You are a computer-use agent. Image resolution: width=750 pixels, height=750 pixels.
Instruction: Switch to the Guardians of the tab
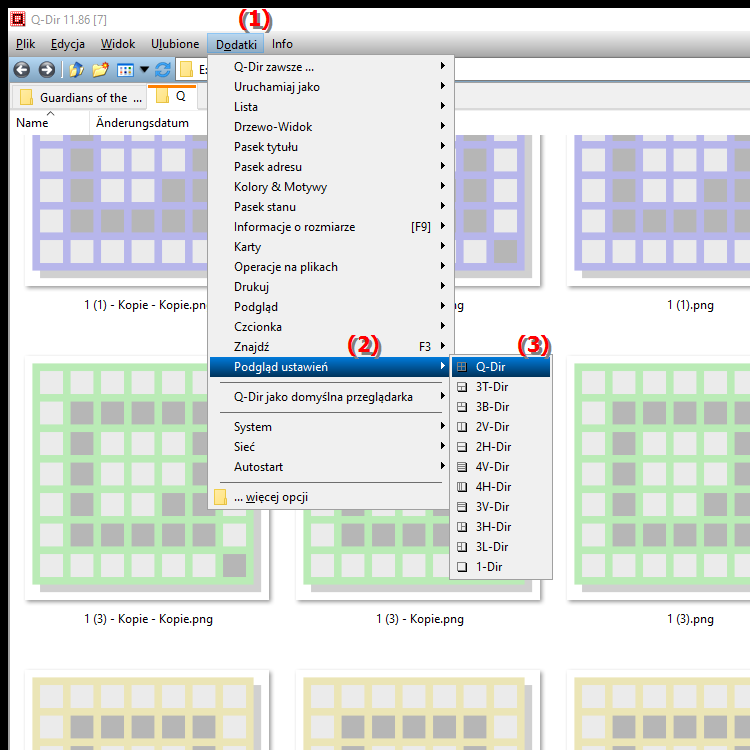coord(79,98)
